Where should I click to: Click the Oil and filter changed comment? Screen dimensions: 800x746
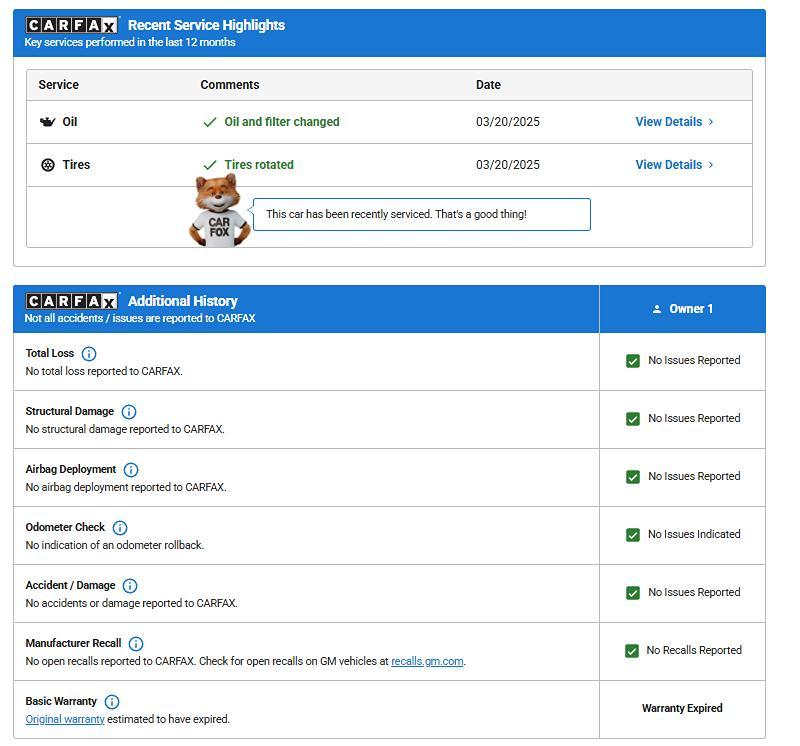[282, 122]
